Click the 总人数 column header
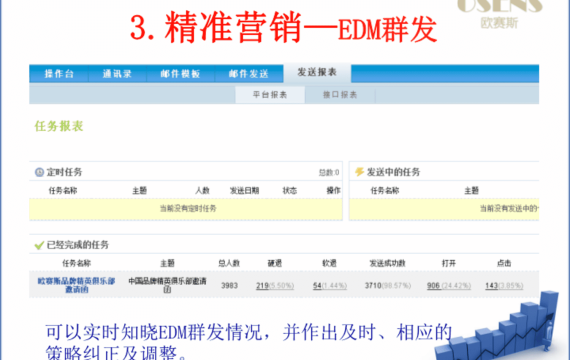This screenshot has width=570, height=360. click(x=229, y=263)
